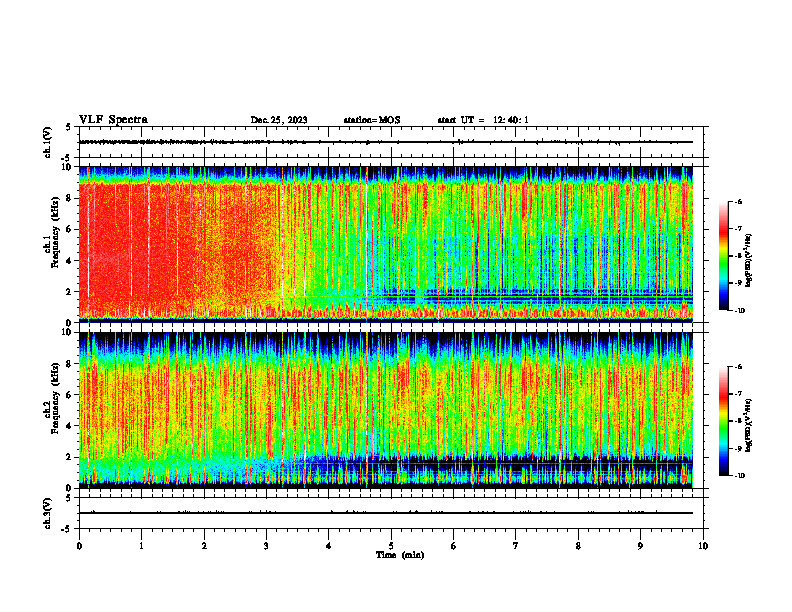
Task: Click the 'ch.1(V)' waveform axis label
Action: click(x=48, y=142)
